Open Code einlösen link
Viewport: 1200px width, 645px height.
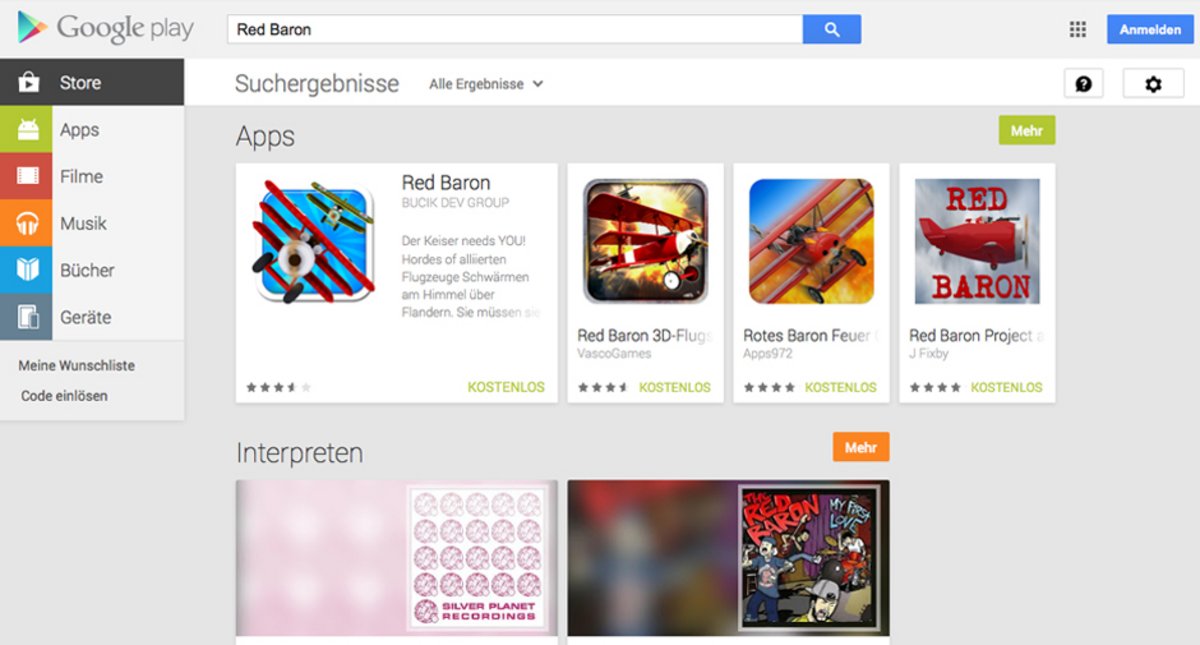64,396
